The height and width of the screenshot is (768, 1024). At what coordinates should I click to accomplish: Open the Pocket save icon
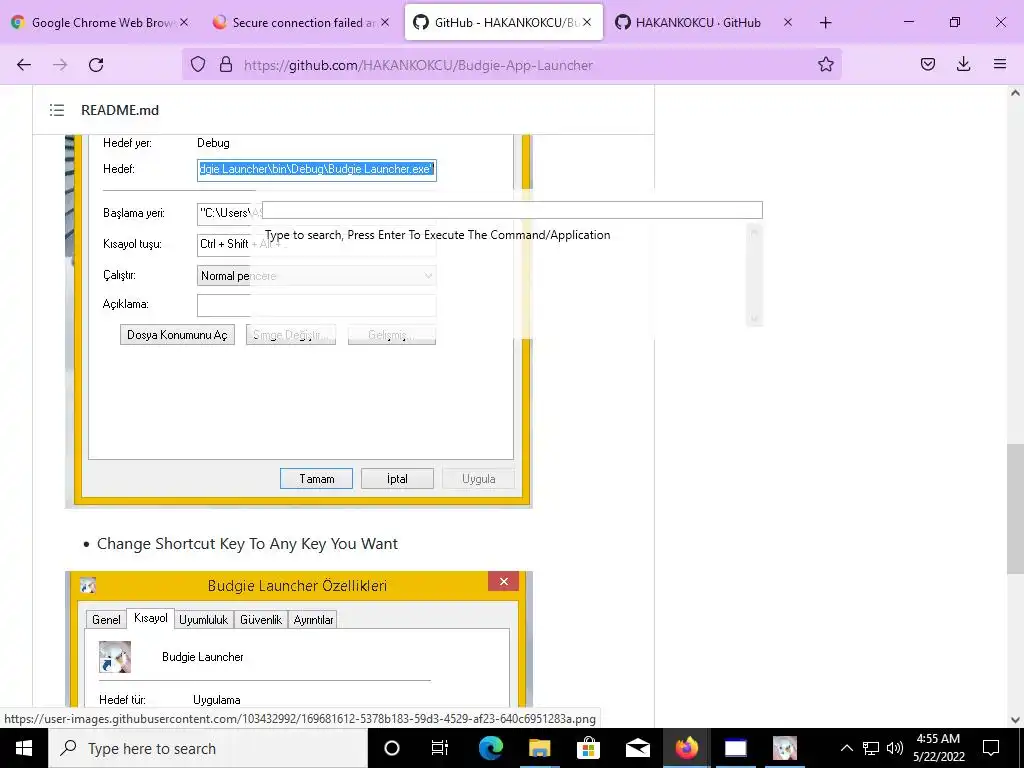click(x=928, y=64)
